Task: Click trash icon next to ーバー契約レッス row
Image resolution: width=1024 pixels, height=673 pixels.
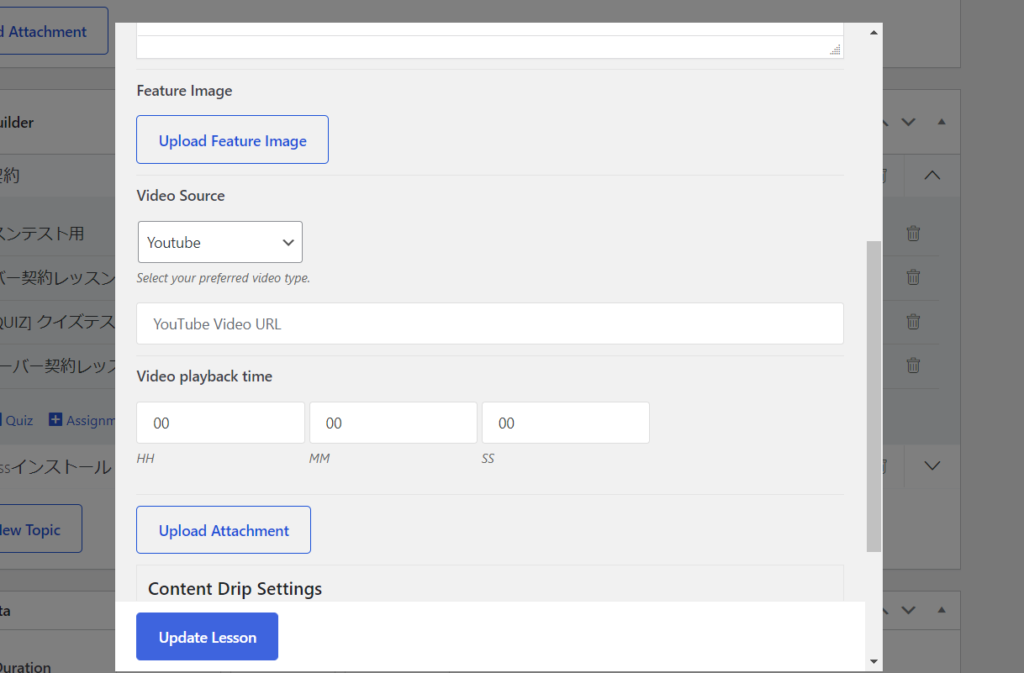Action: (913, 366)
